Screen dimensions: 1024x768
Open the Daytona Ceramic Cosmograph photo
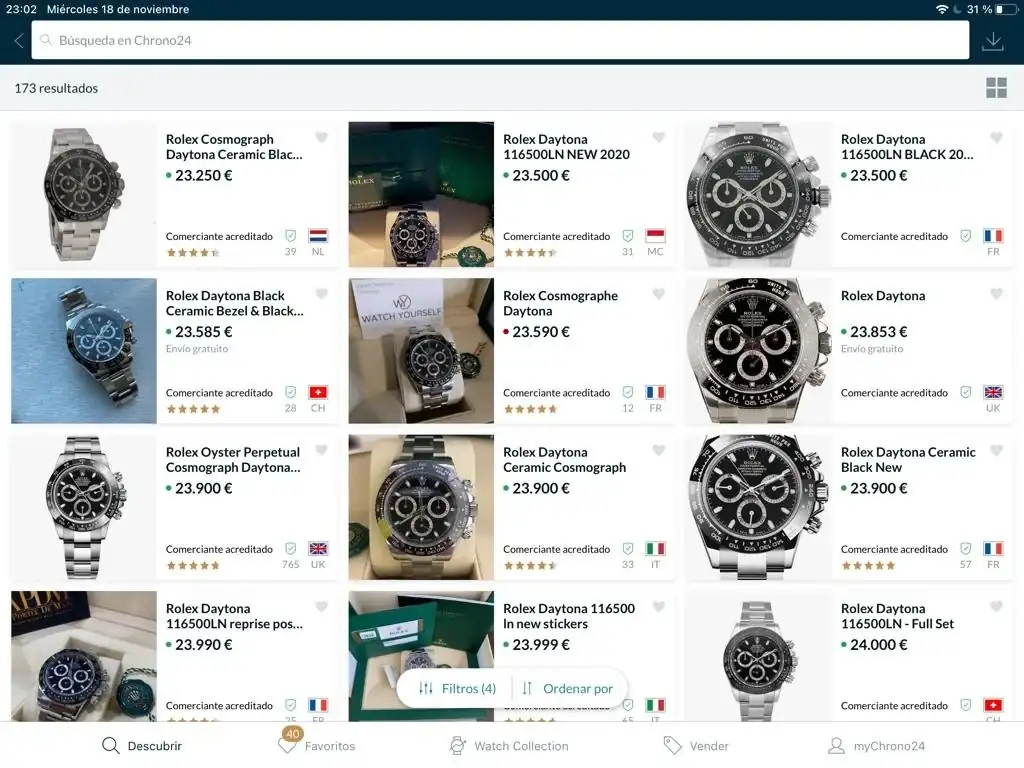tap(421, 507)
